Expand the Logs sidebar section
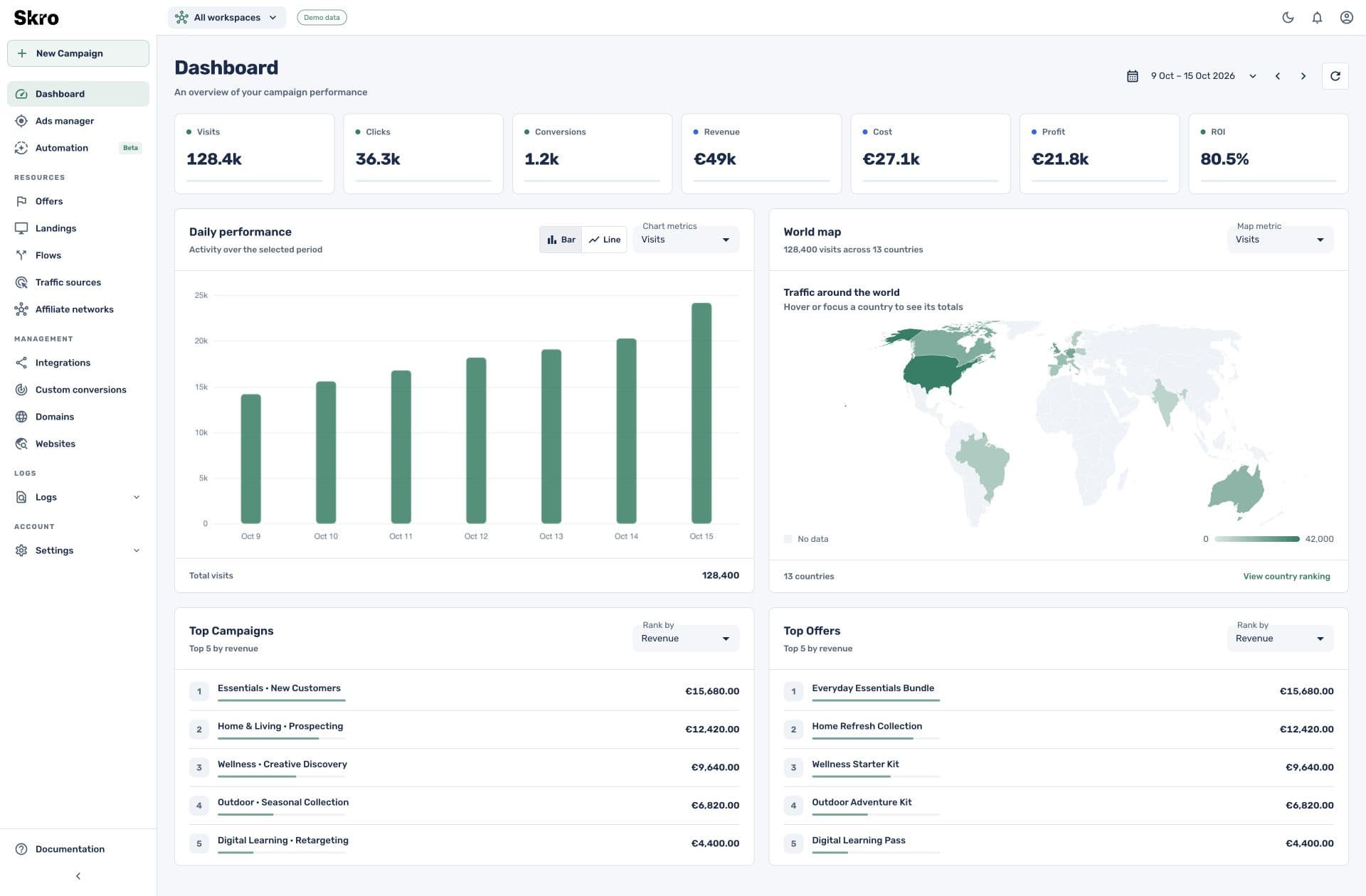Screen dimensions: 1366x896 coord(137,497)
